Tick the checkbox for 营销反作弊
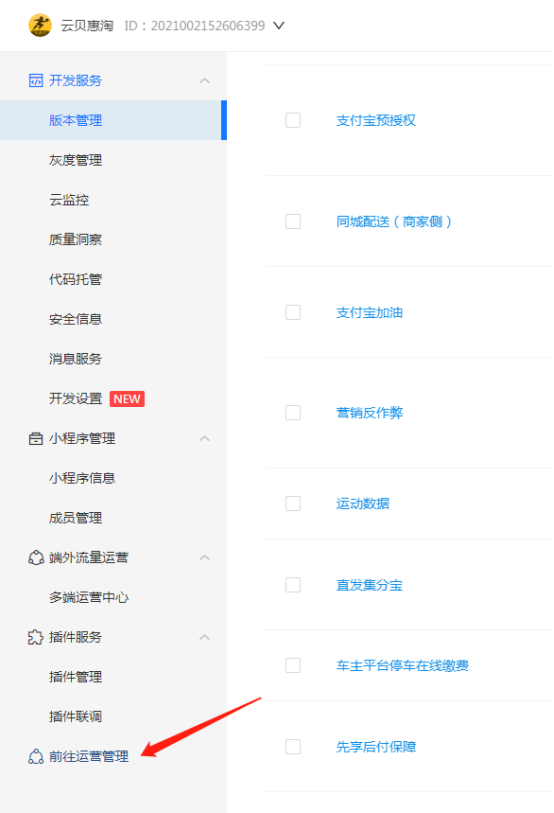The image size is (554, 813). [x=293, y=413]
